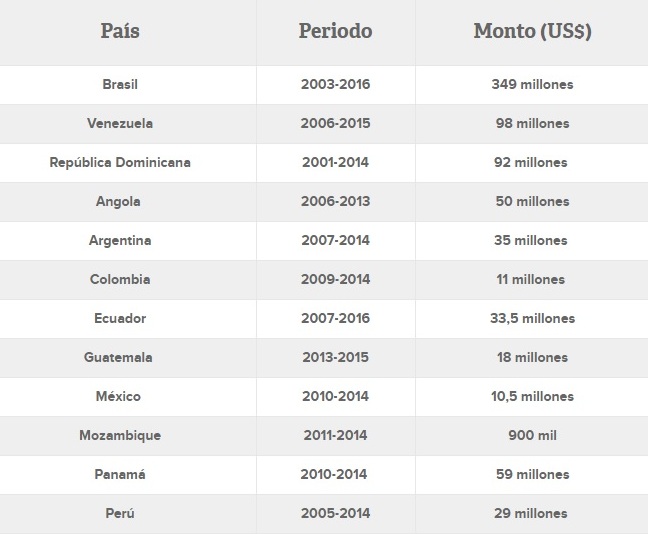Click the Guatemala period 2013-2015
Screen dimensions: 648x534
click(335, 357)
